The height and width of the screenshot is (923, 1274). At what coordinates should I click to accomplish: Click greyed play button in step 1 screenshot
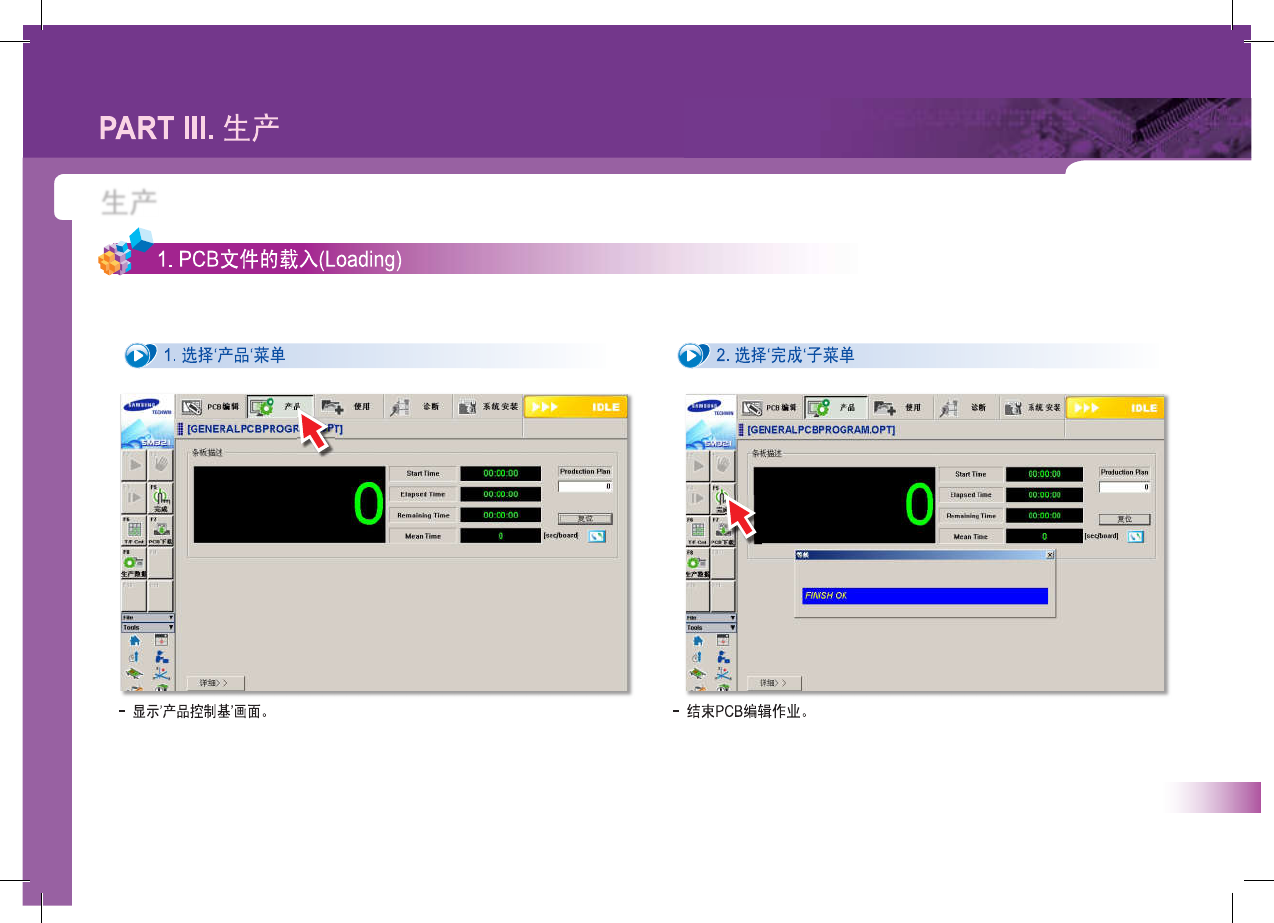coord(134,465)
